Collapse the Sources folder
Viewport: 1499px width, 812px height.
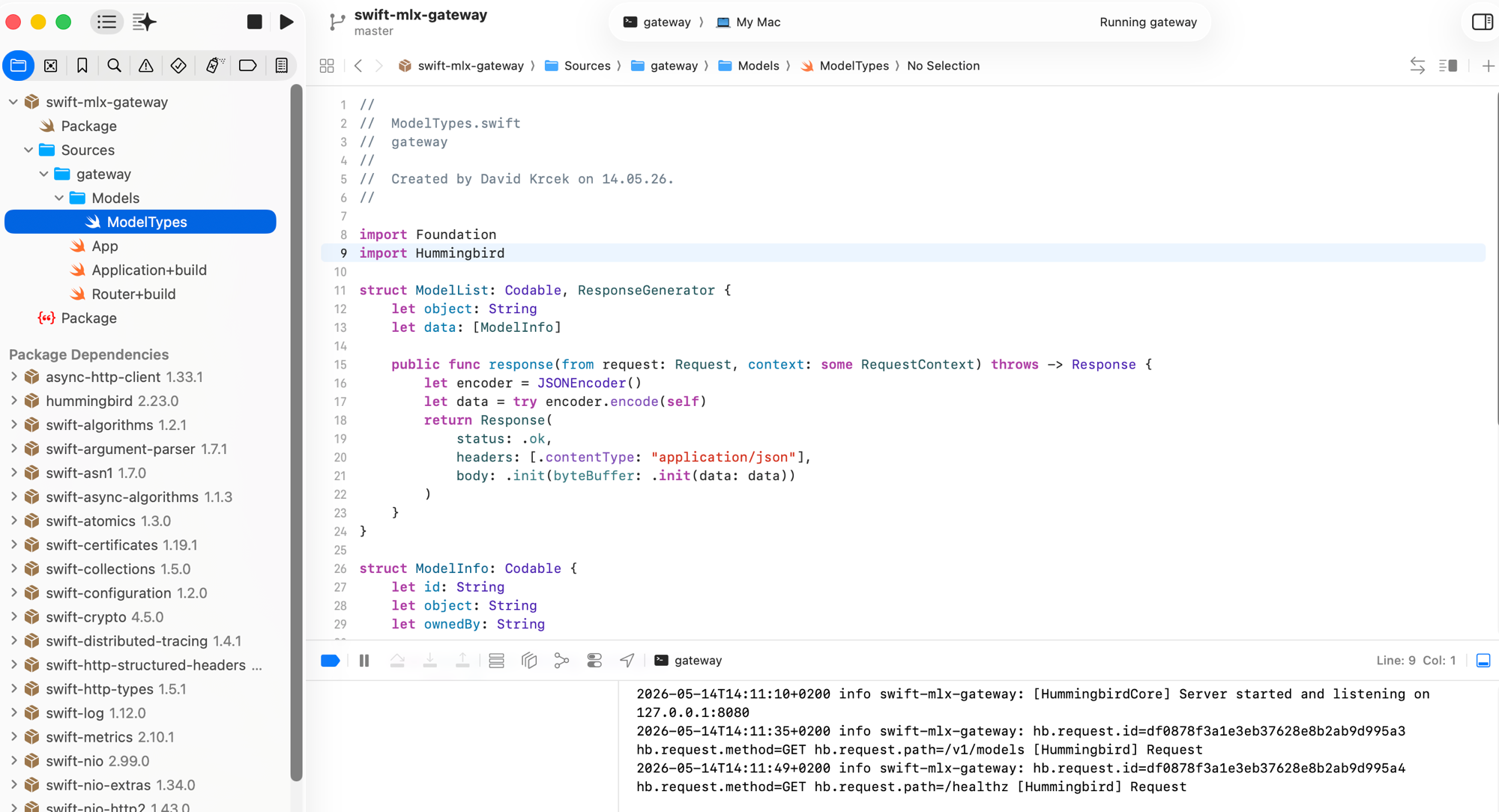point(28,150)
